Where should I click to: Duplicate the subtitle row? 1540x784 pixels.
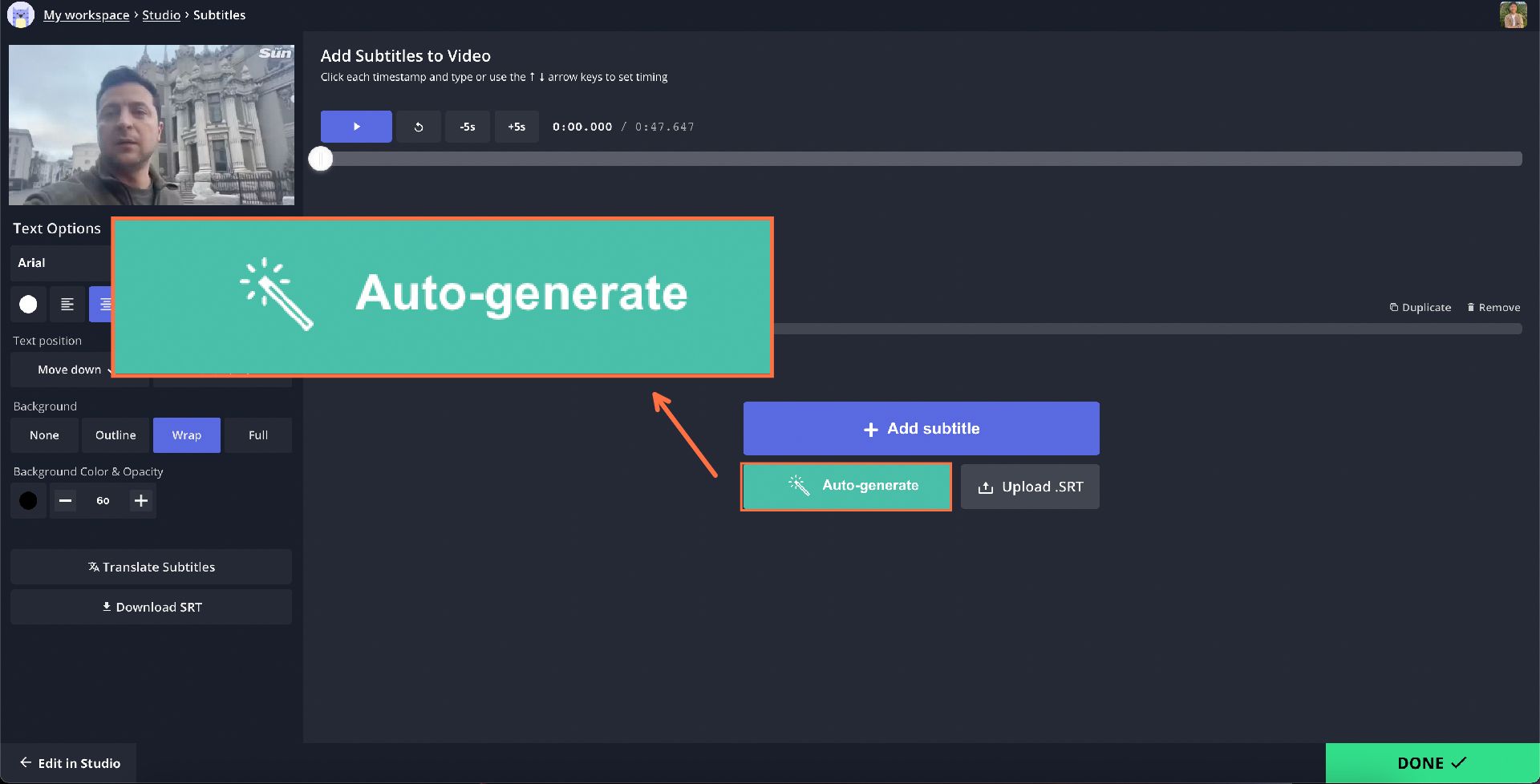(x=1420, y=307)
